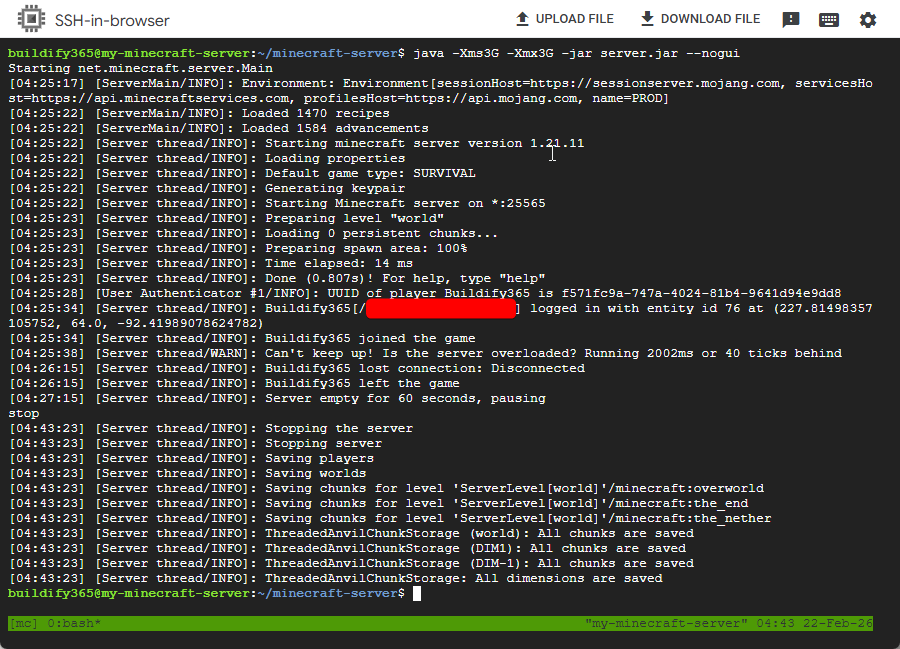Open the send feedback icon
The image size is (900, 649).
coord(791,20)
